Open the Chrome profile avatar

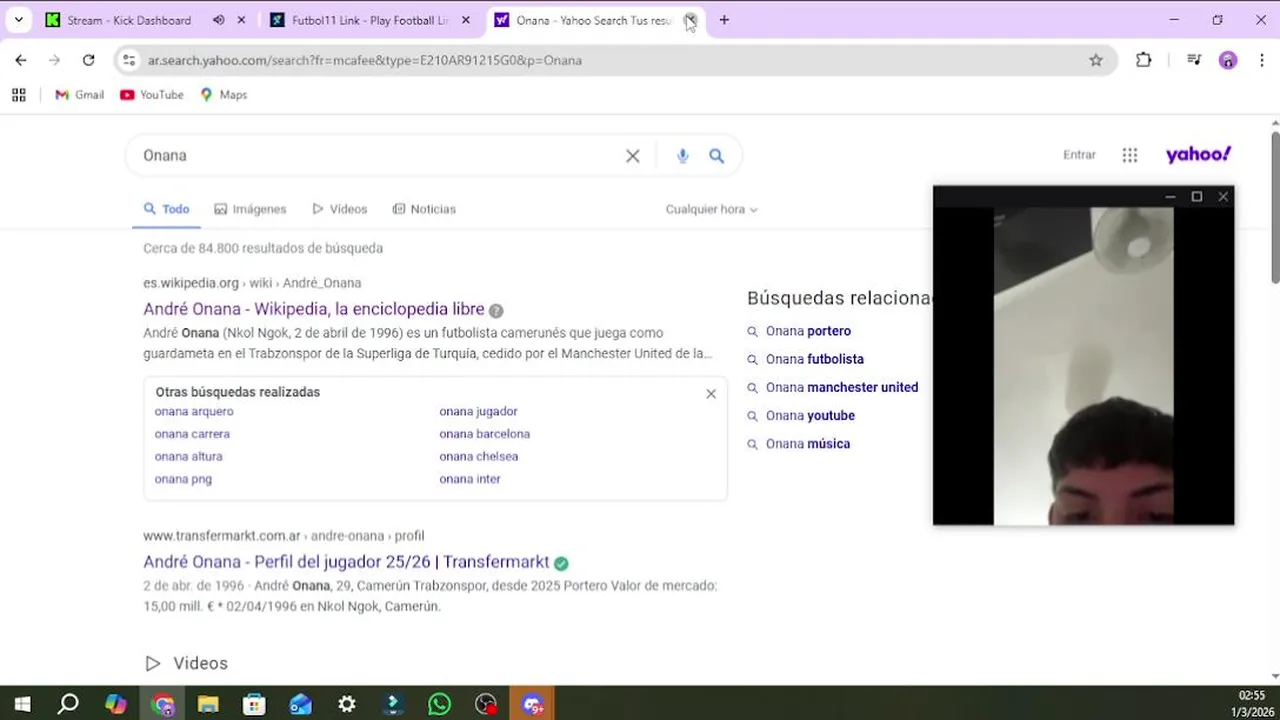click(1228, 60)
